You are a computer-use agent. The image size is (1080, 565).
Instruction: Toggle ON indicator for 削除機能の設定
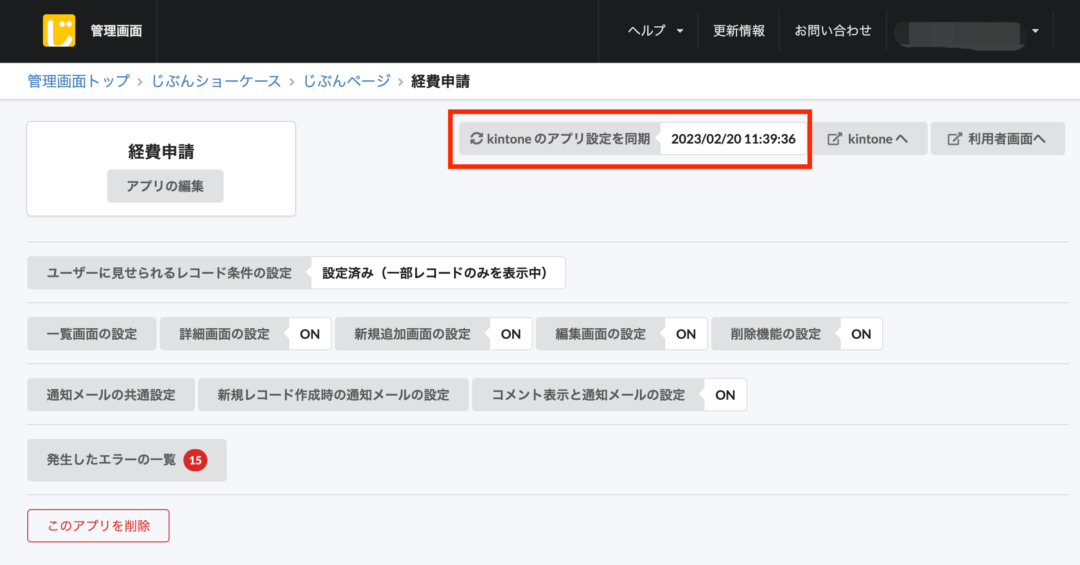[861, 334]
